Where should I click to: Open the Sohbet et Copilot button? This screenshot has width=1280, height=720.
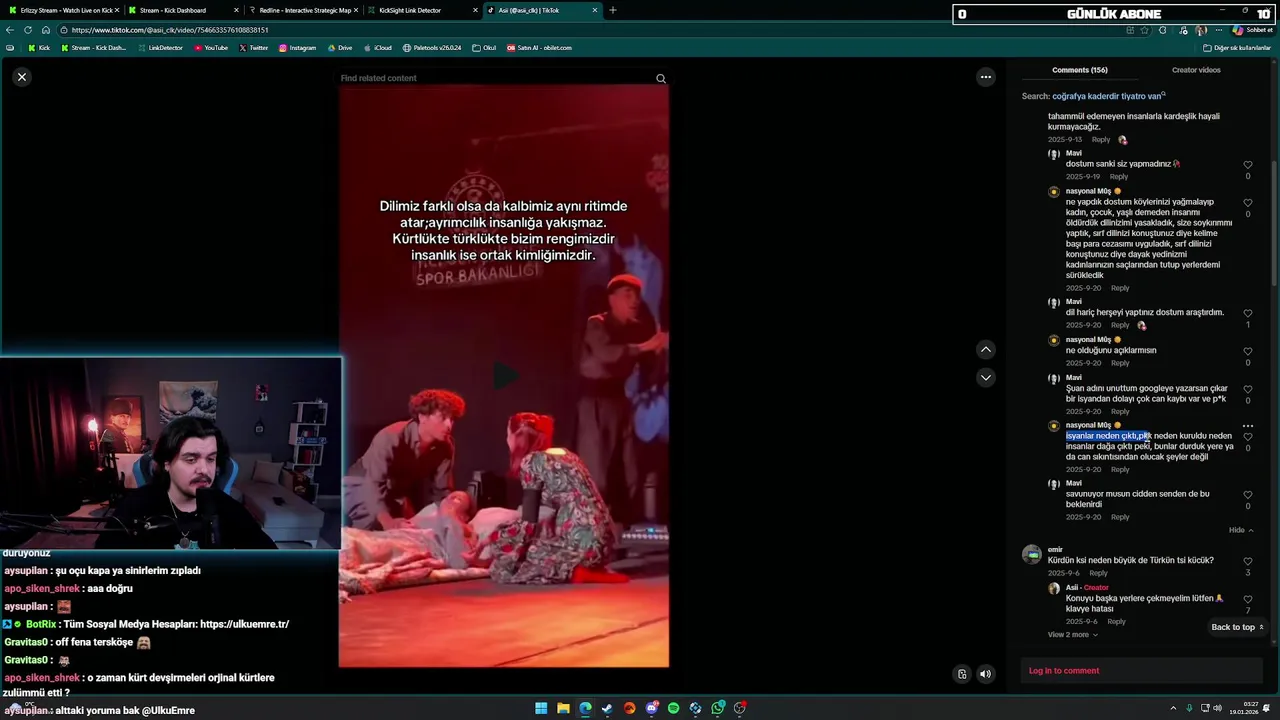tap(1253, 30)
